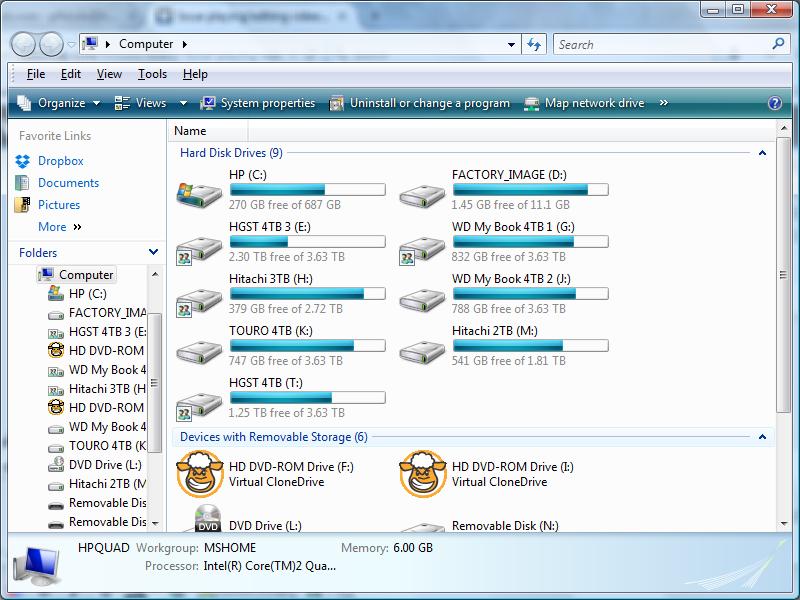Click the Pictures icon in Favorite Links

tap(22, 205)
